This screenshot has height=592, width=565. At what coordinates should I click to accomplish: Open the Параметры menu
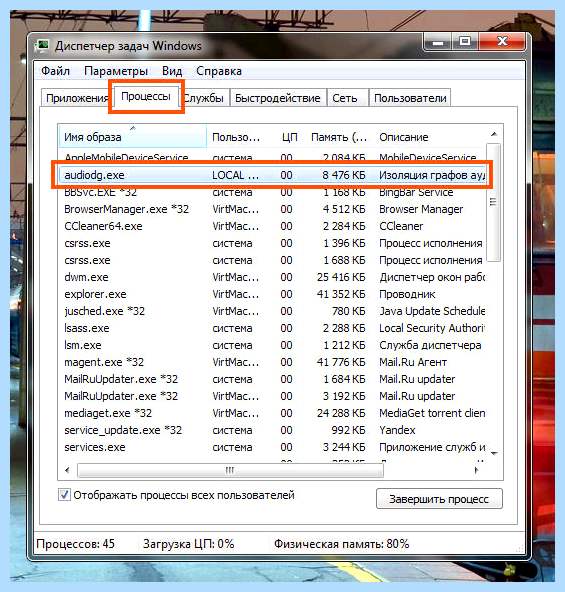pos(116,71)
